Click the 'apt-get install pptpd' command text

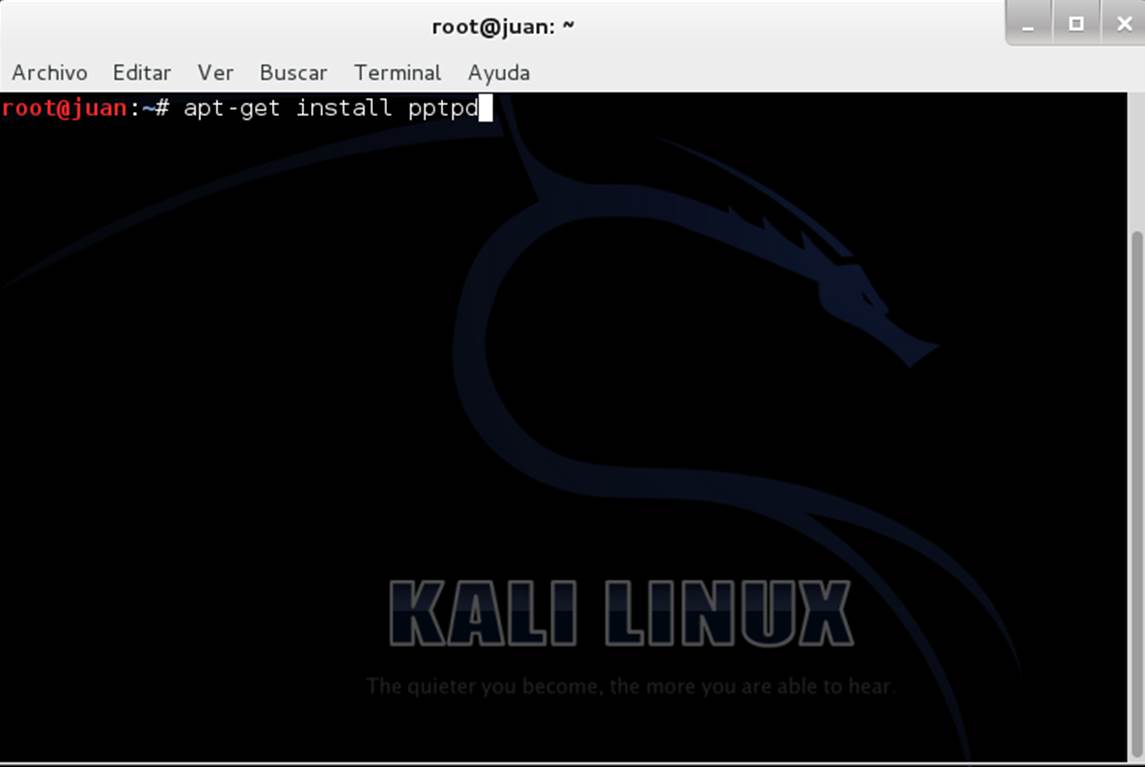331,109
